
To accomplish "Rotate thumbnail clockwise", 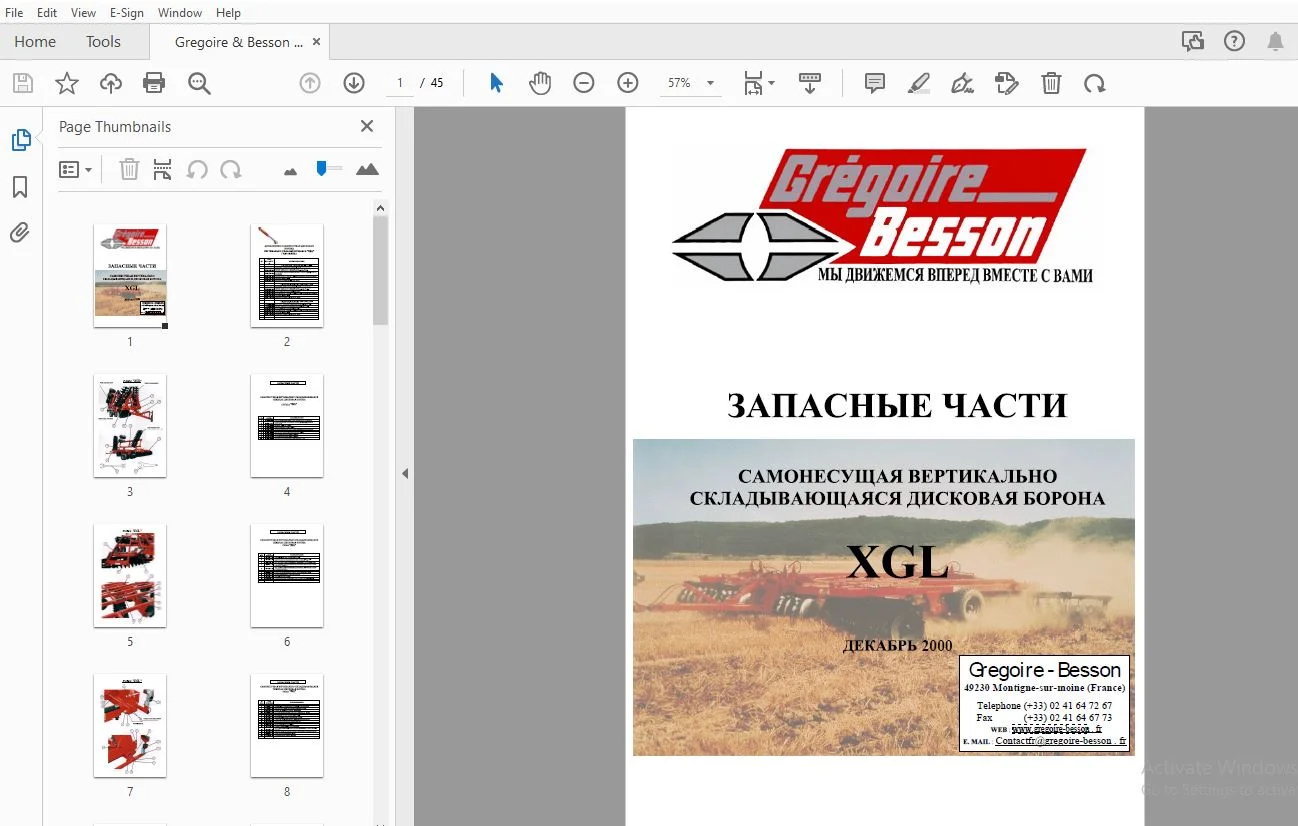I will (x=231, y=170).
